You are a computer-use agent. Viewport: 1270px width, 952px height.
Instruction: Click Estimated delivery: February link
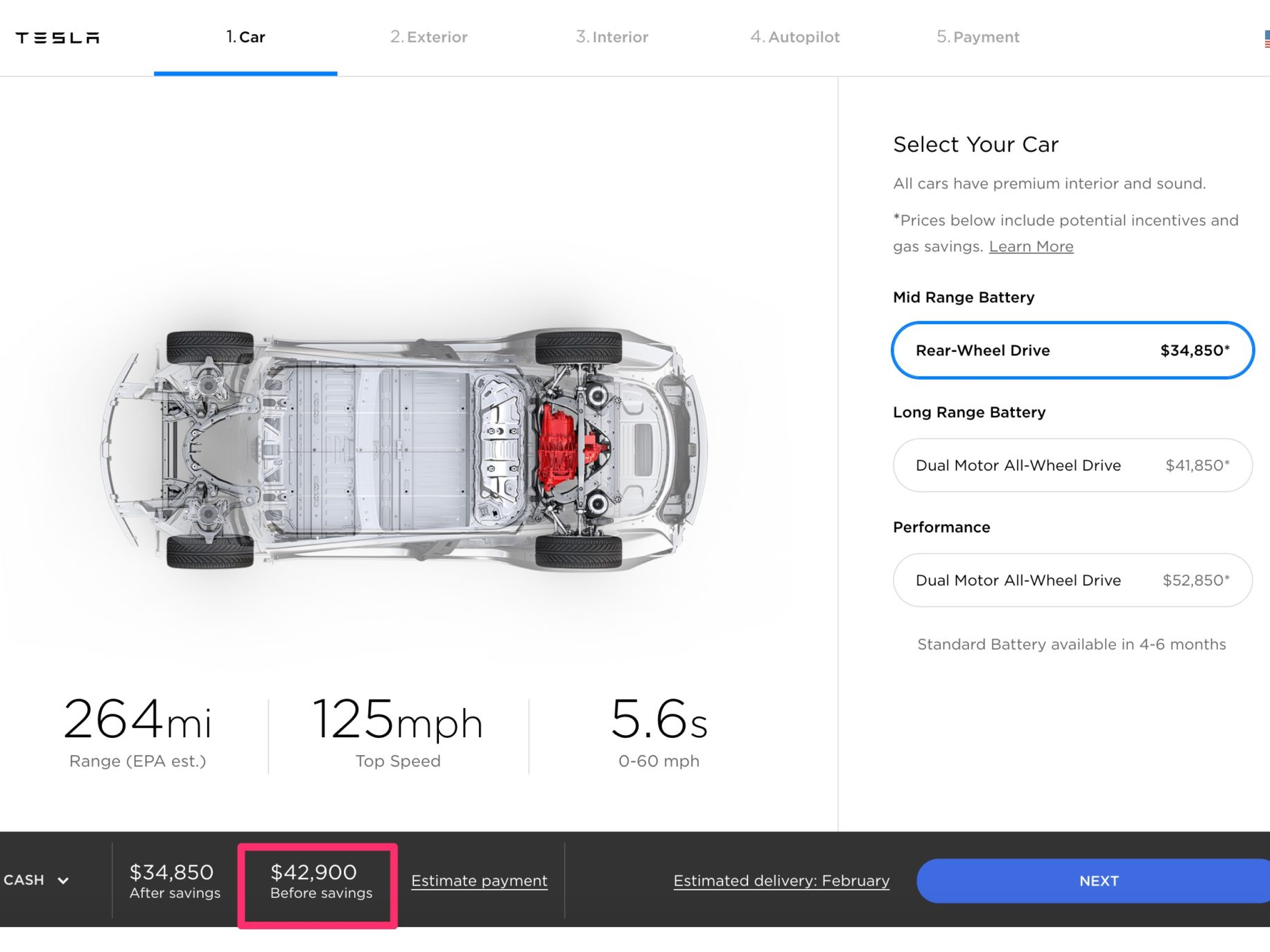pyautogui.click(x=781, y=881)
